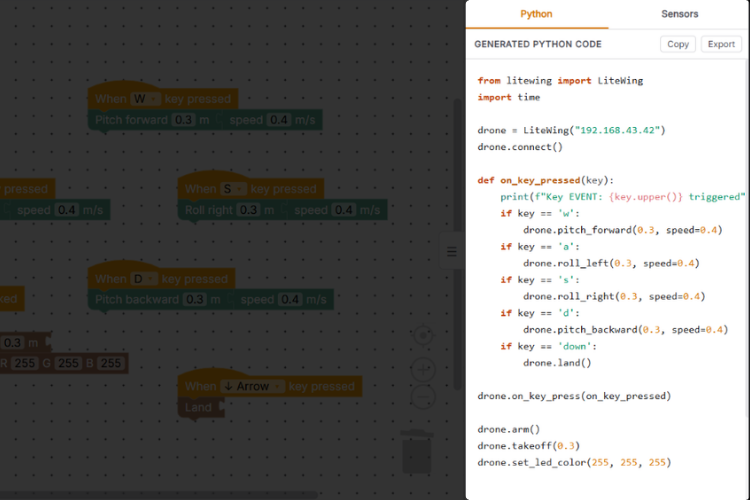Viewport: 750px width, 500px height.
Task: Click the 'drone.roll_right' code line
Action: [614, 297]
